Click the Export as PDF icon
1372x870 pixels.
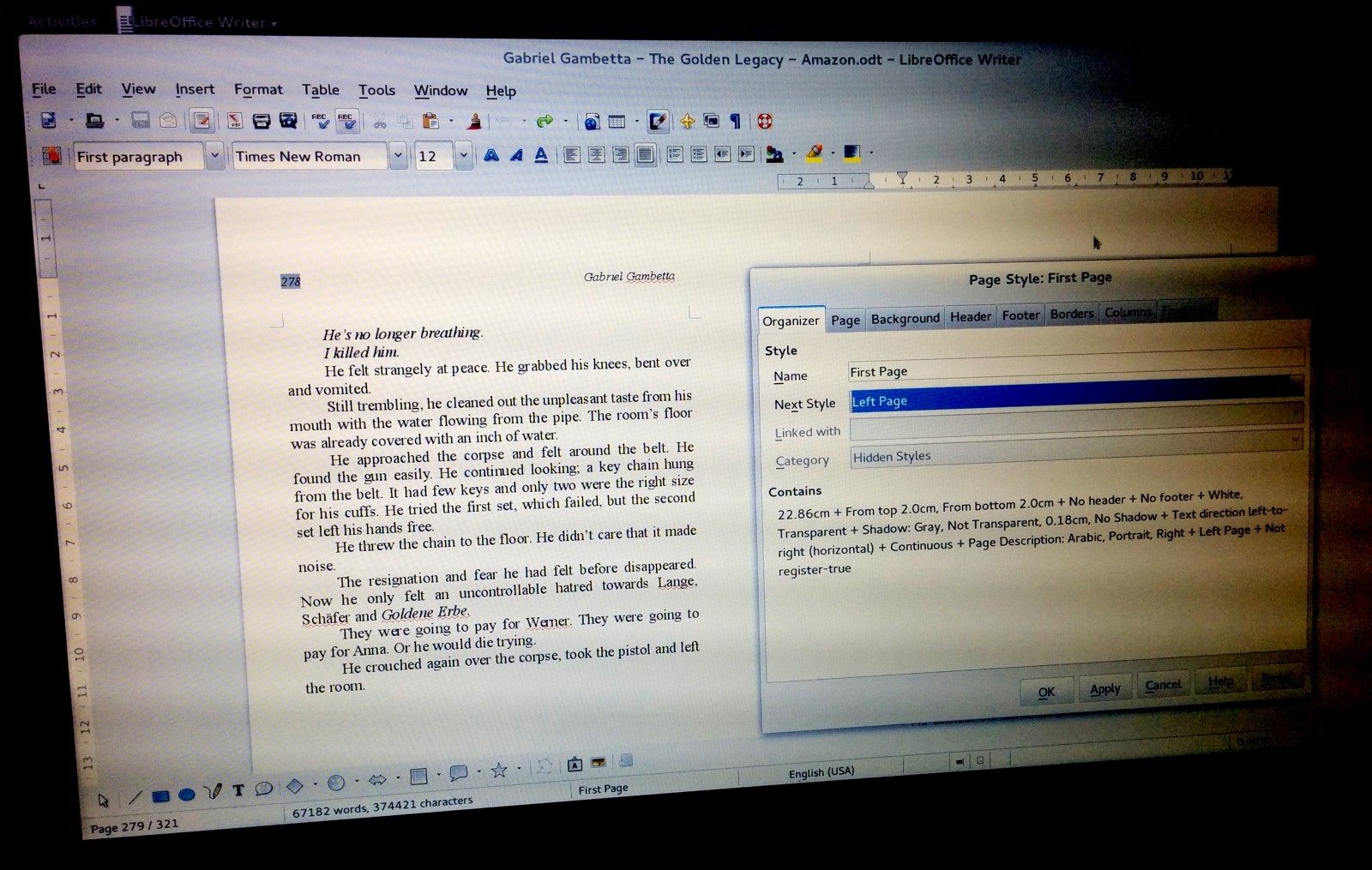(234, 121)
